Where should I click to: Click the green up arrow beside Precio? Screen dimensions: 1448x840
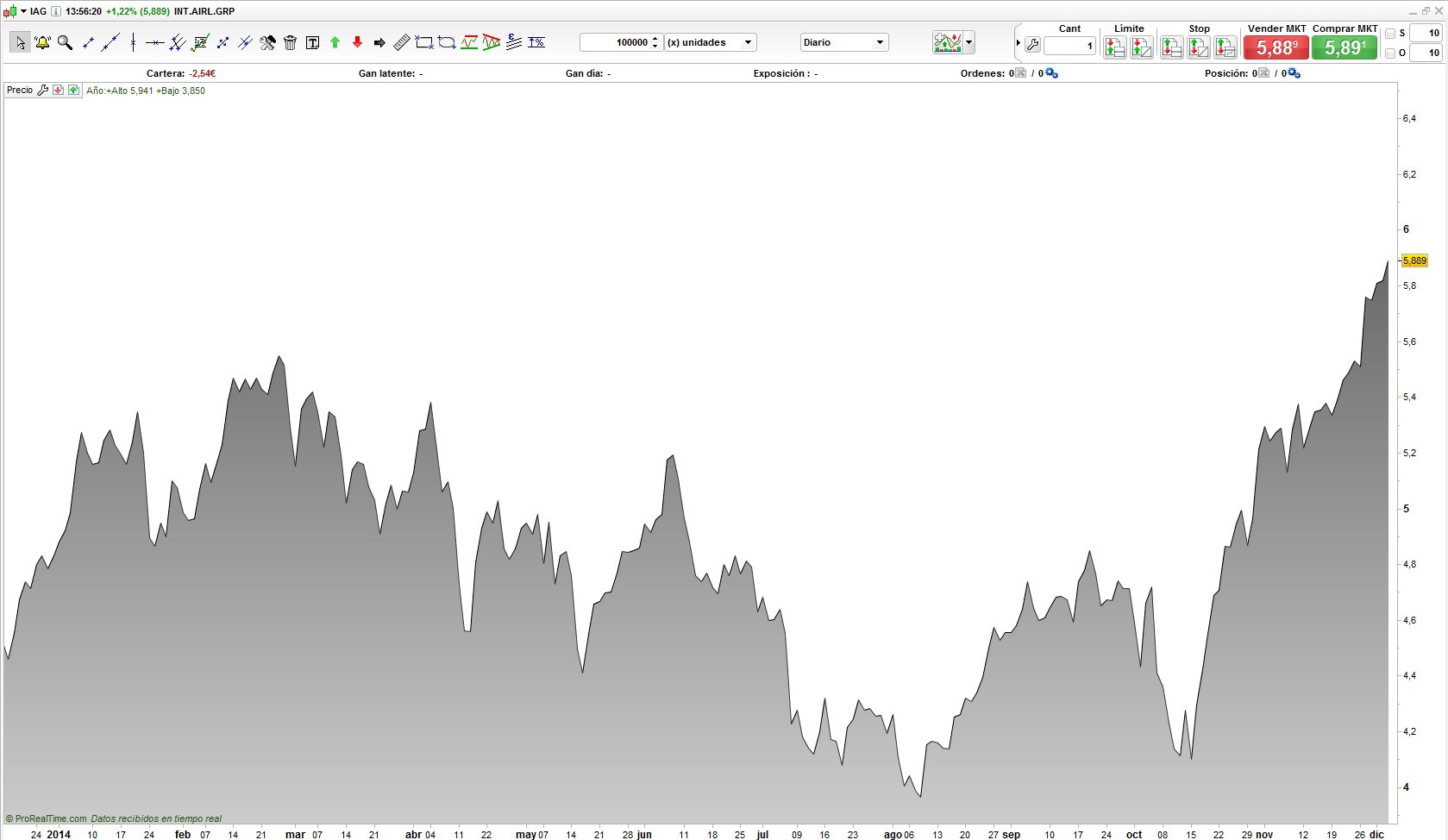(x=73, y=90)
